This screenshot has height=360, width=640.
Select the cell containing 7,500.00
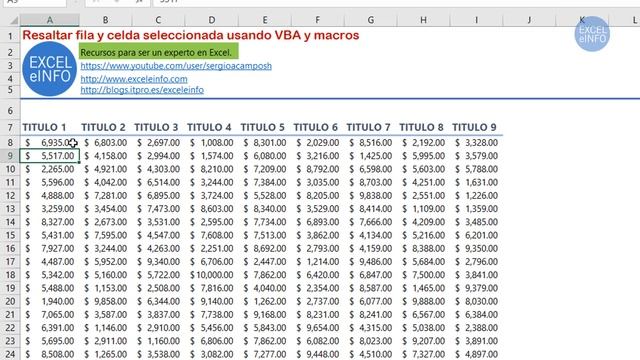424,275
